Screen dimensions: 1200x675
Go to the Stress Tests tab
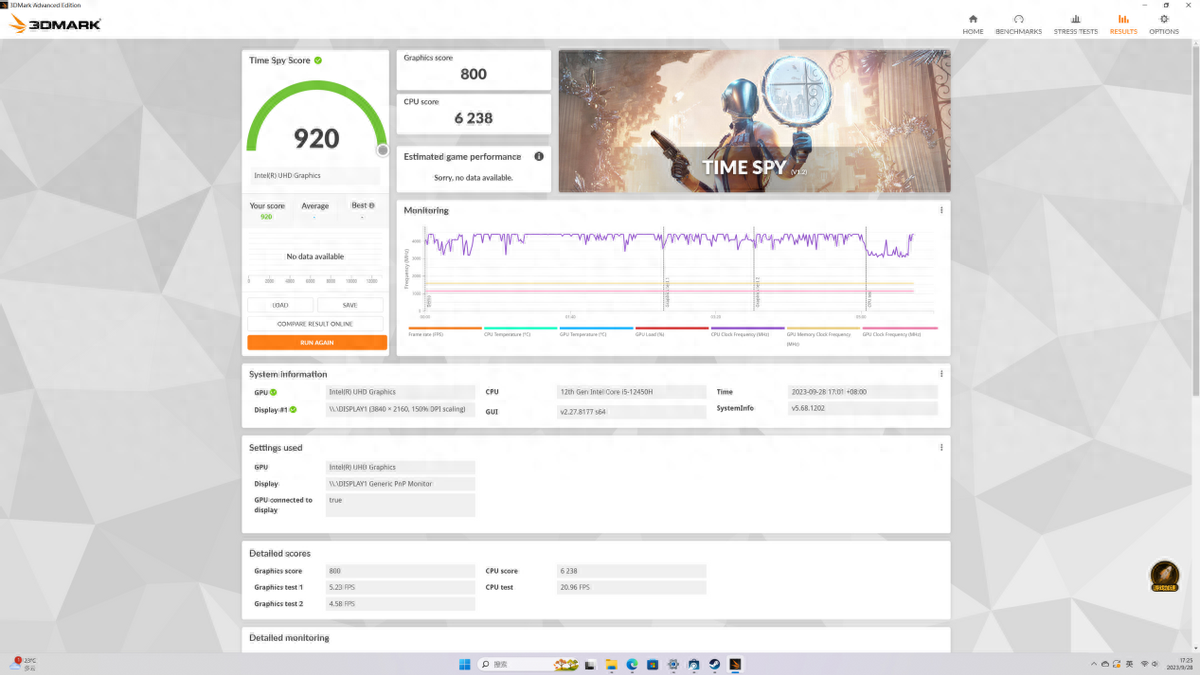coord(1075,24)
